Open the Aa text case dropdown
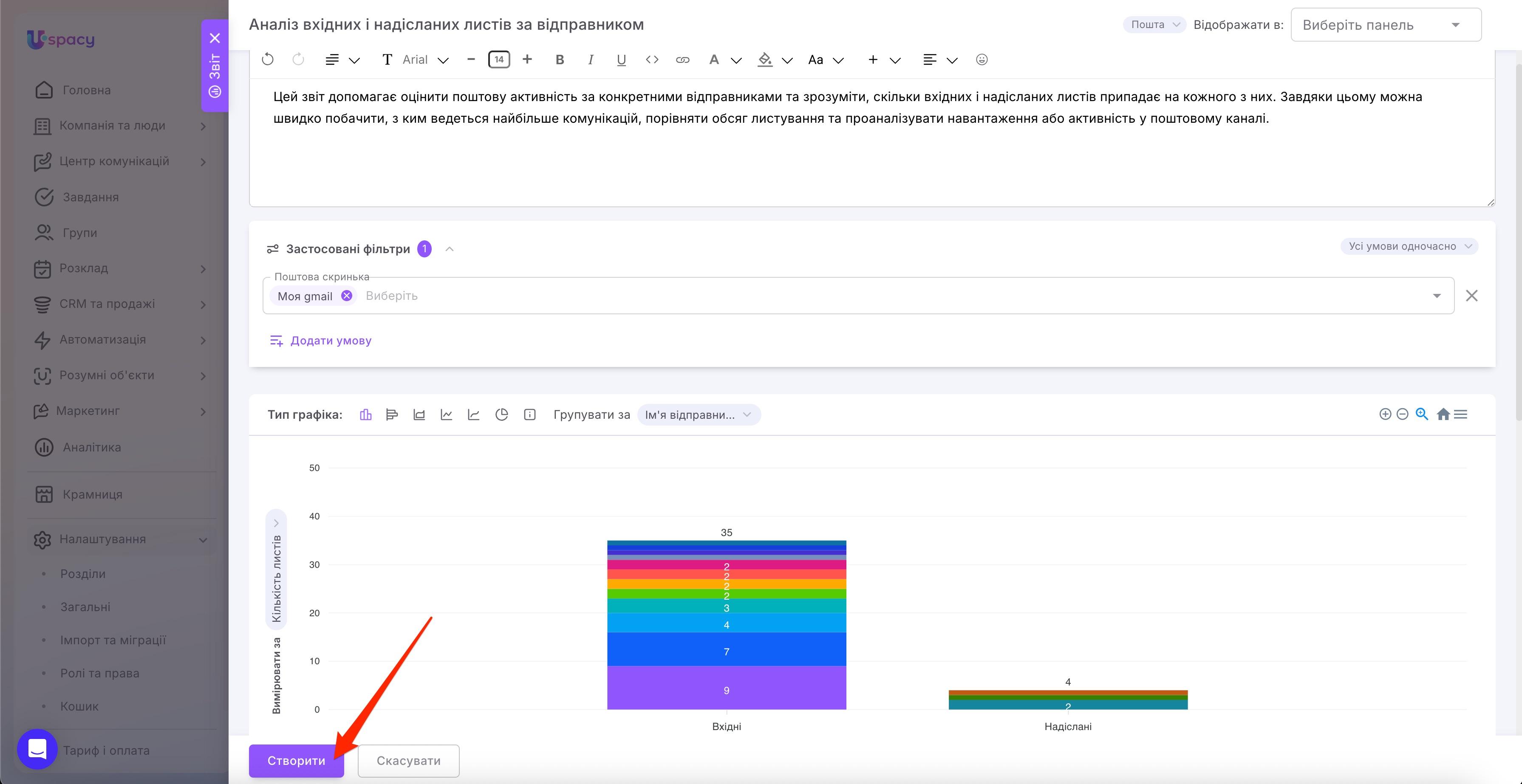1522x784 pixels. point(826,59)
